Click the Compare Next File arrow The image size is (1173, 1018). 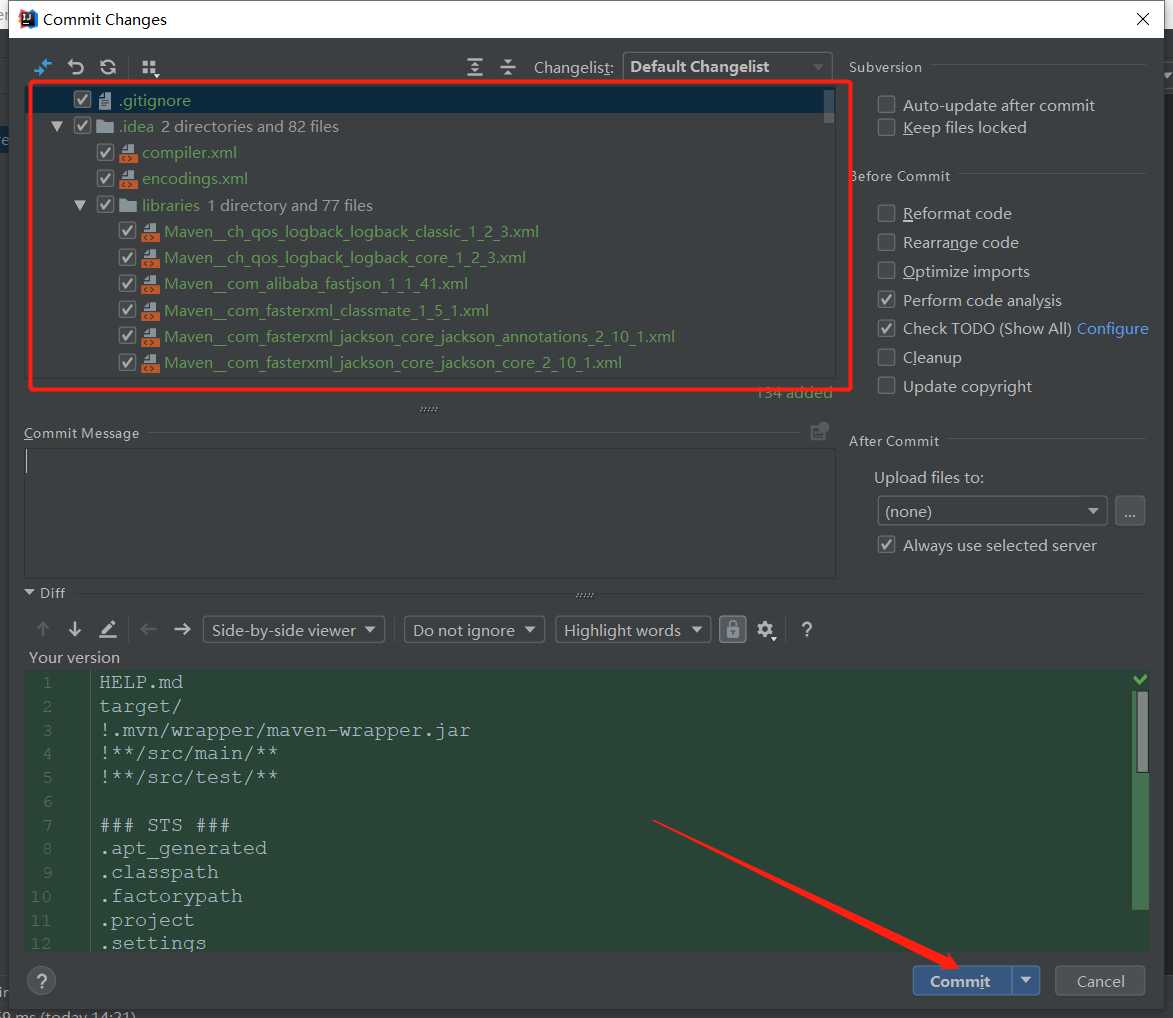pyautogui.click(x=182, y=629)
